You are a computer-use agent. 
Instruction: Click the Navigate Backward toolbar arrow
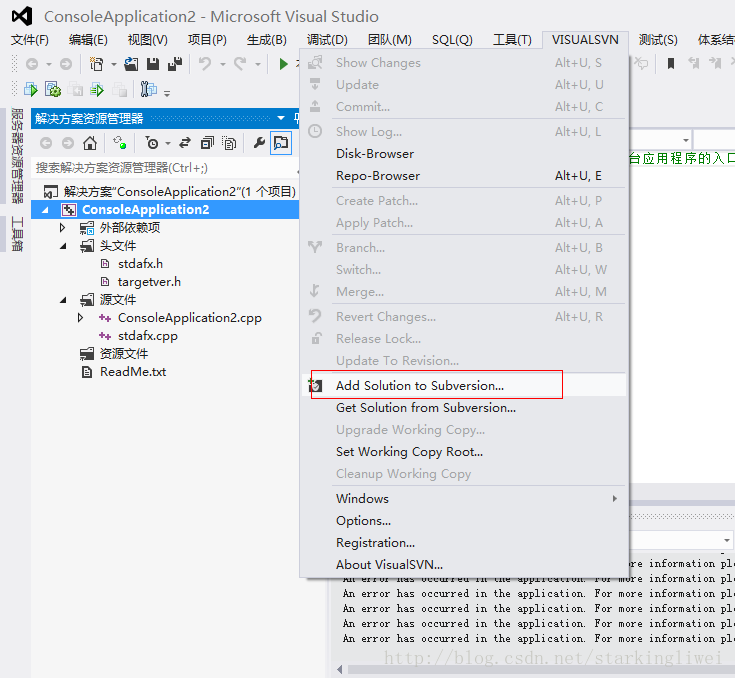(x=32, y=64)
